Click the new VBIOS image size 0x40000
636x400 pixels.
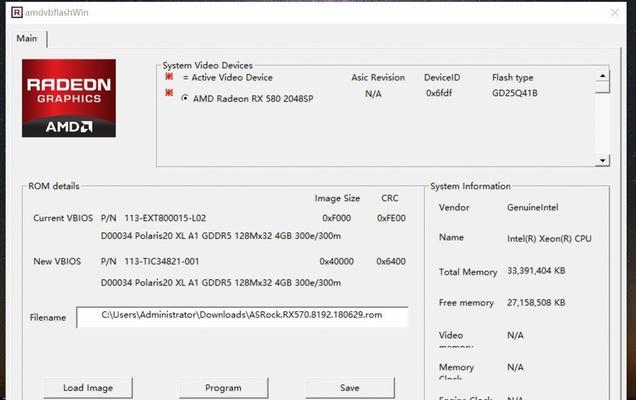337,261
